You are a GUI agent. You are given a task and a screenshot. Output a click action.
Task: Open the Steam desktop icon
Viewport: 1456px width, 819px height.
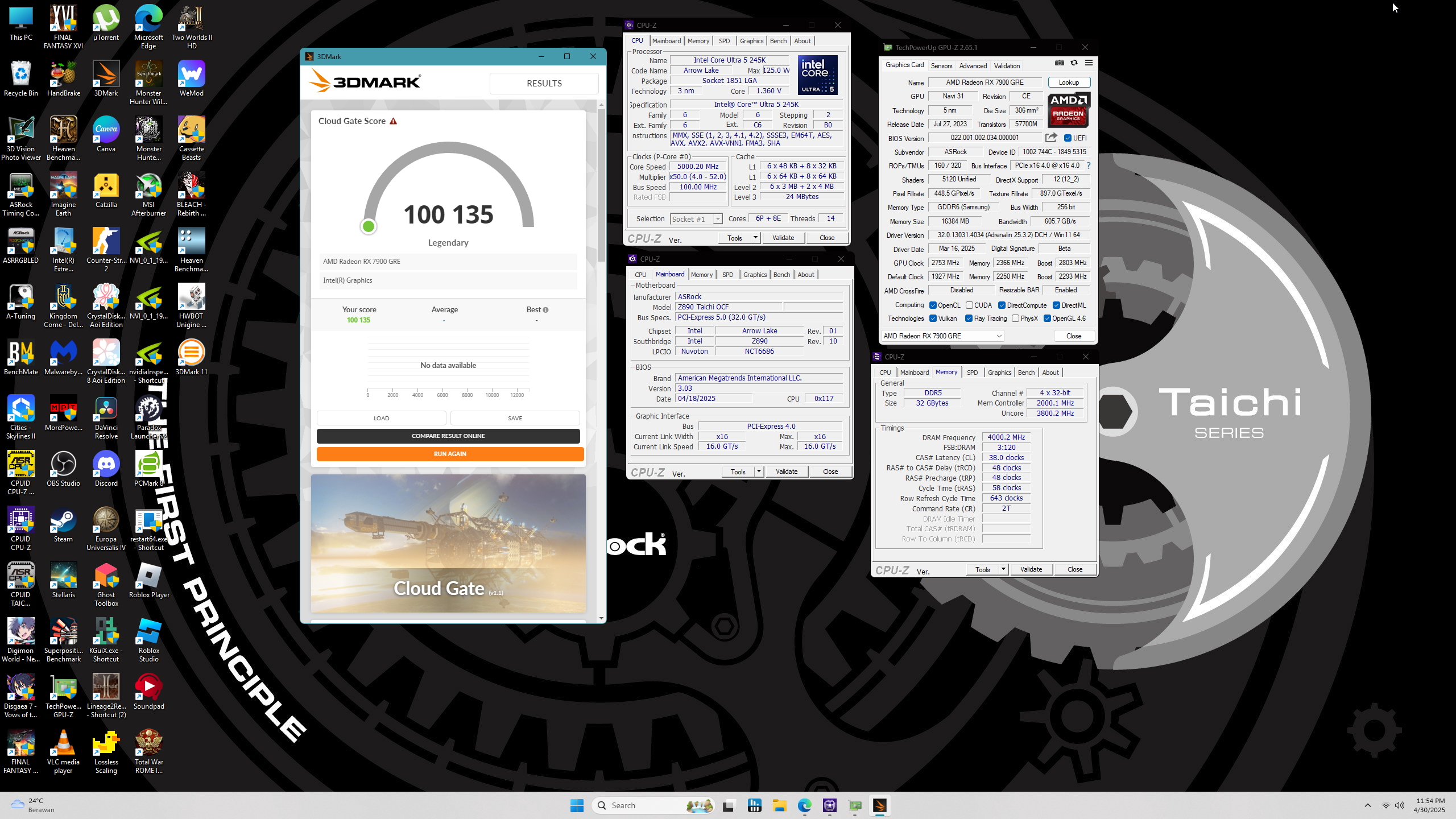(x=63, y=525)
